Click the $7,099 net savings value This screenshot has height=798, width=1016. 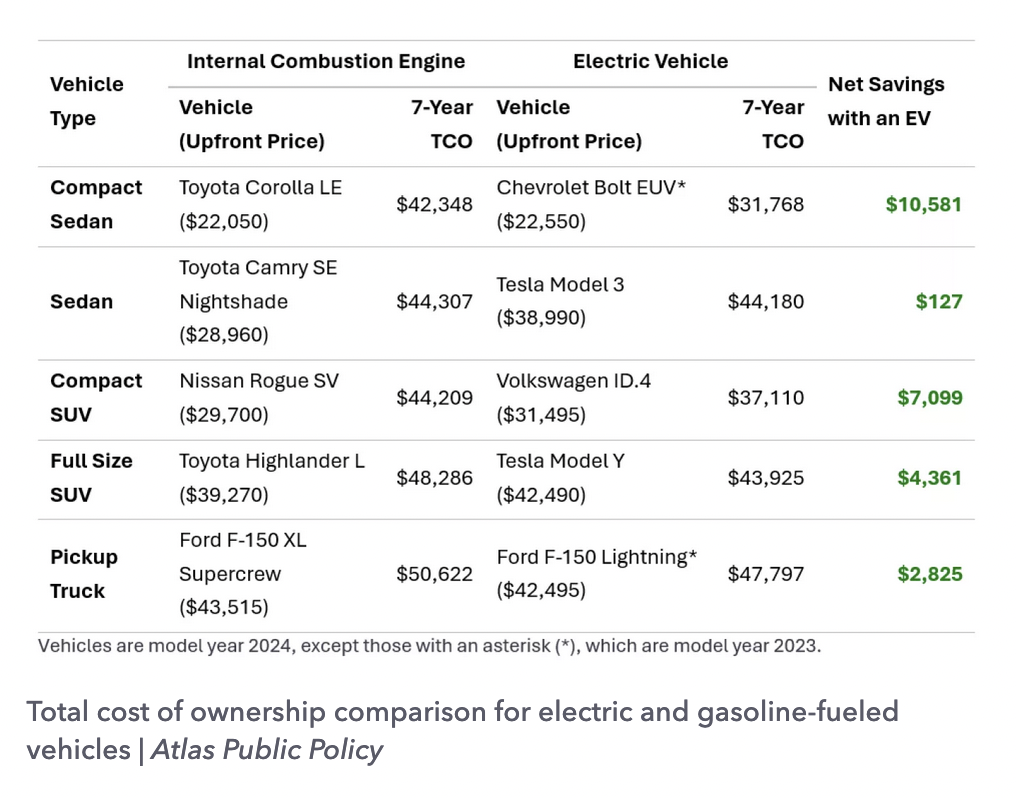pyautogui.click(x=929, y=398)
